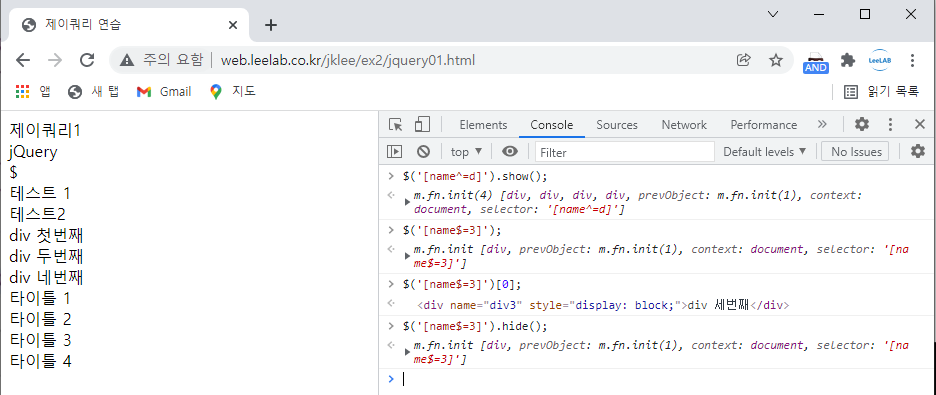
Task: Open the Apps grid bookmark
Action: click(x=32, y=91)
